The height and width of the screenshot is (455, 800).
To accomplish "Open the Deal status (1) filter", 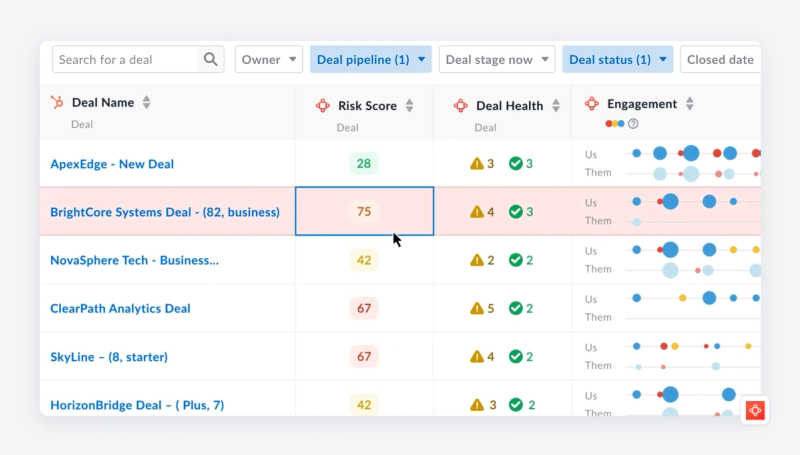I will coord(617,60).
